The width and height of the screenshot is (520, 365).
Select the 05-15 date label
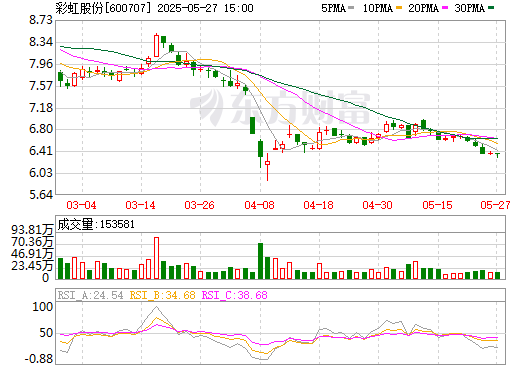pyautogui.click(x=437, y=205)
